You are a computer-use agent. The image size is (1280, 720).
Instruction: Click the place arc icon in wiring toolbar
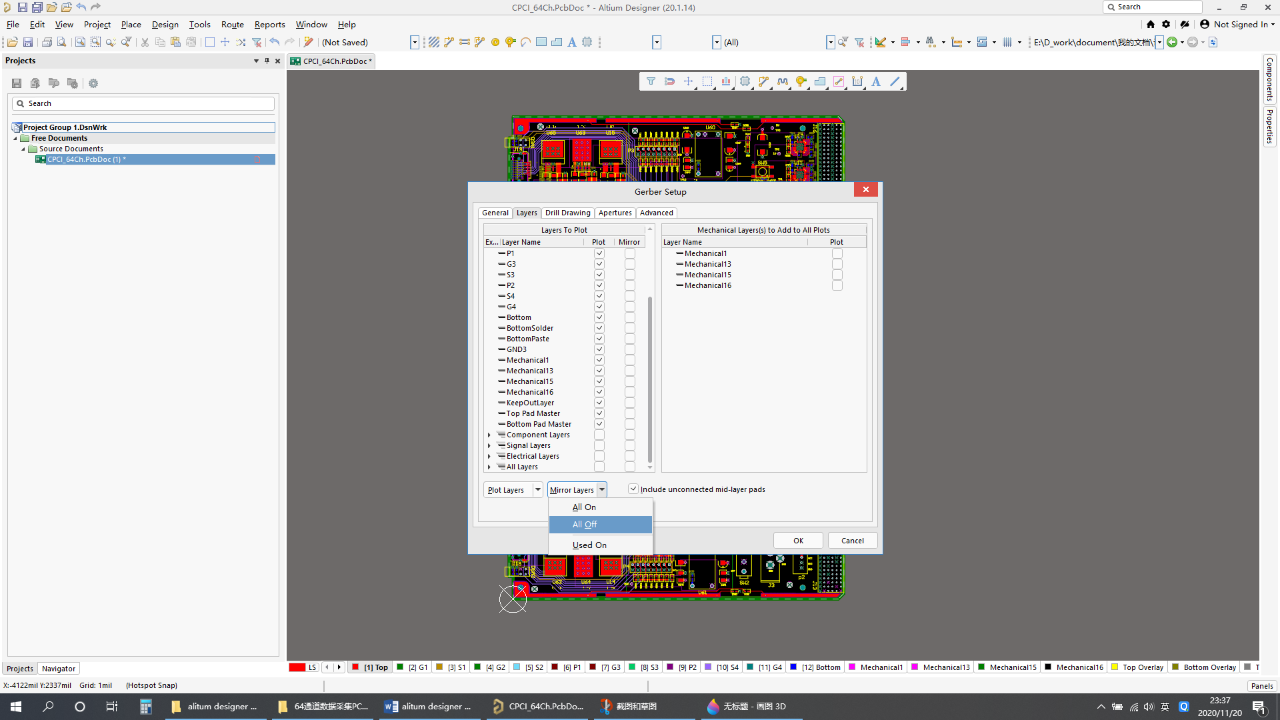click(526, 42)
